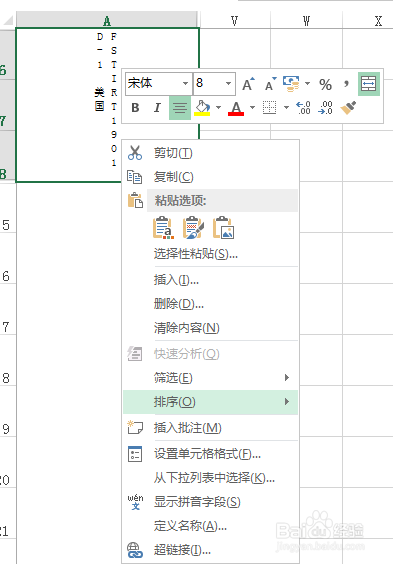Viewport: 393px width, 564px height.
Task: Click the phonetic wén icon
Action: click(x=135, y=502)
